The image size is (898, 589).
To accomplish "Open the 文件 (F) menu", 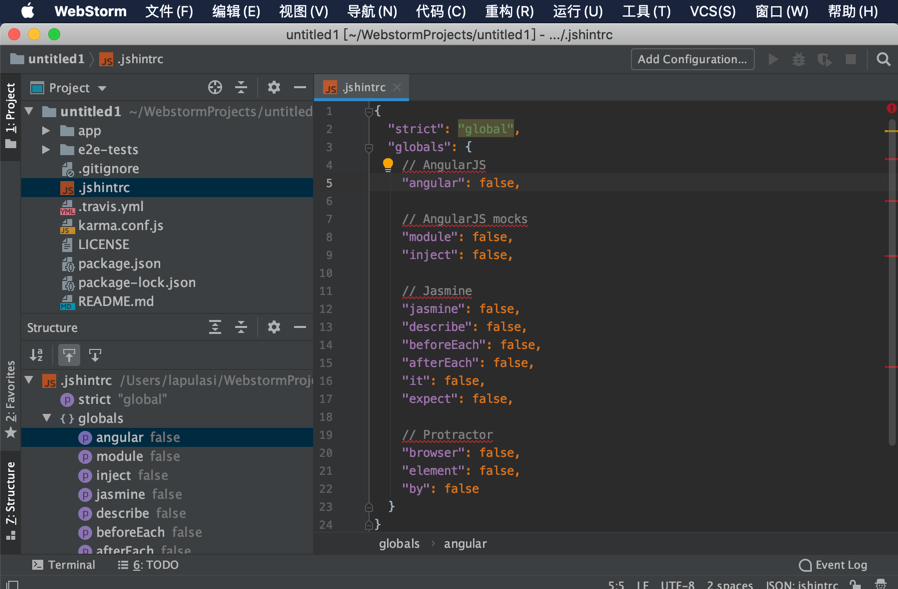I will coord(169,11).
